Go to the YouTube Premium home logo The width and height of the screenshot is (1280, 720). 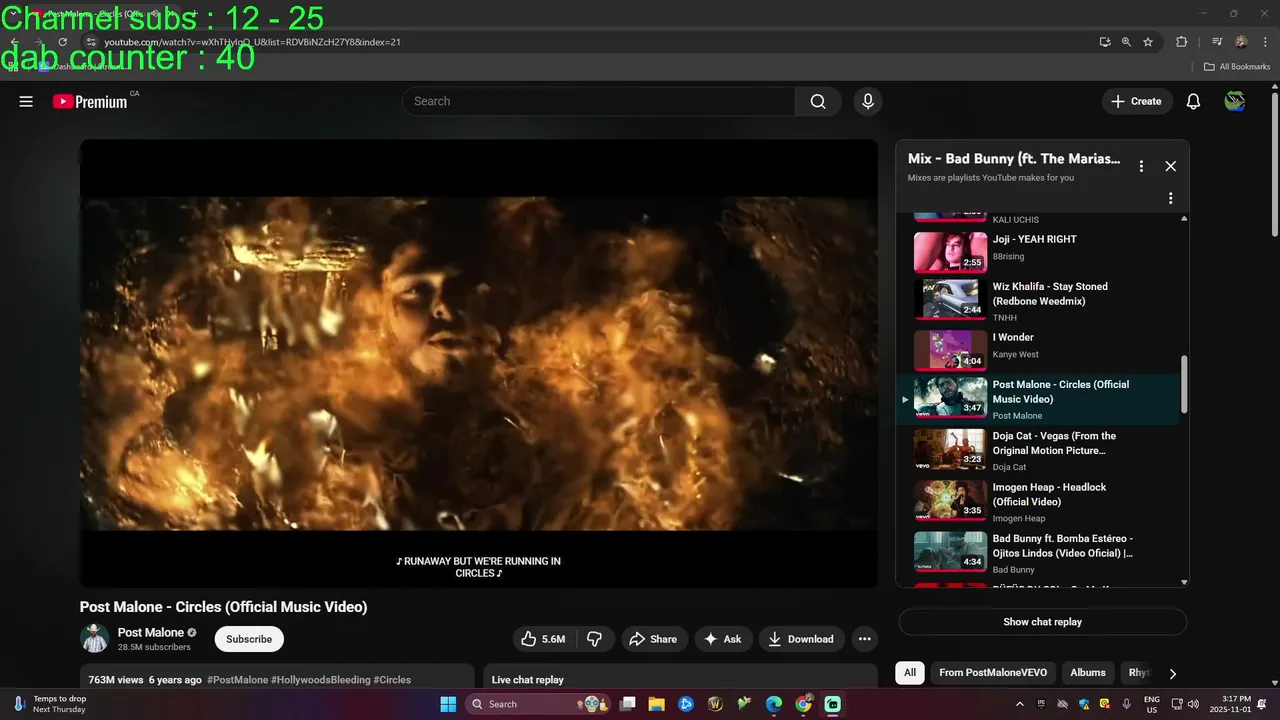tap(90, 101)
